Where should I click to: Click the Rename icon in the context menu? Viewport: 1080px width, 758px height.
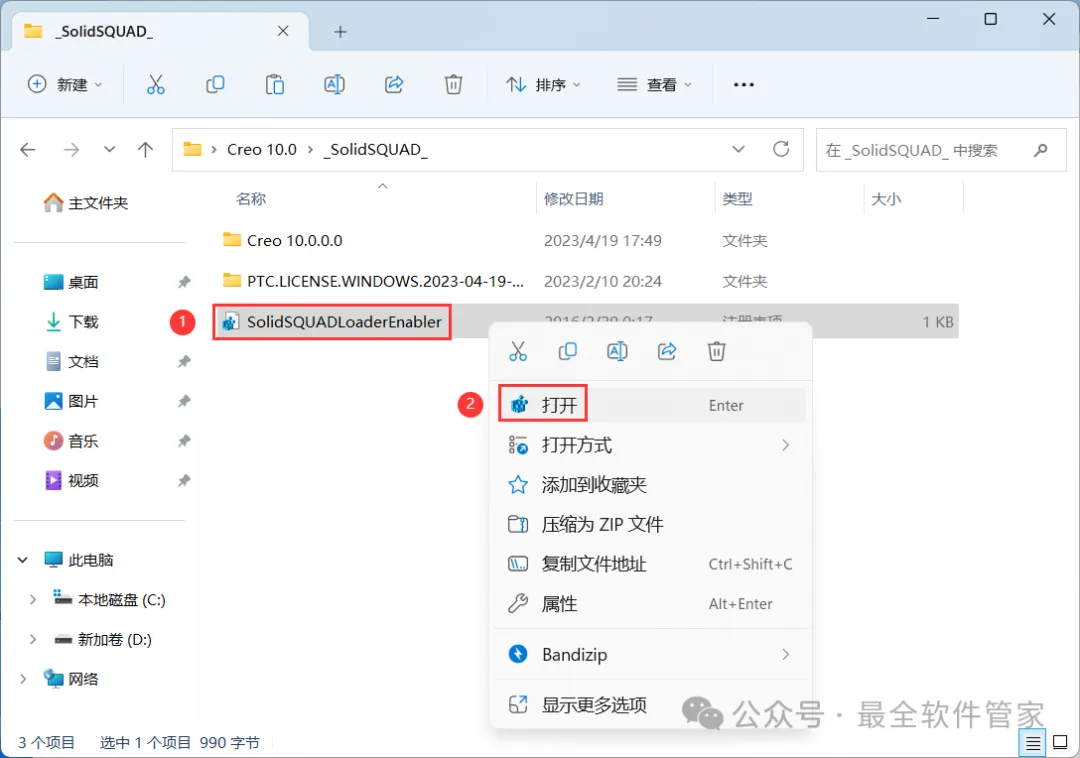617,351
